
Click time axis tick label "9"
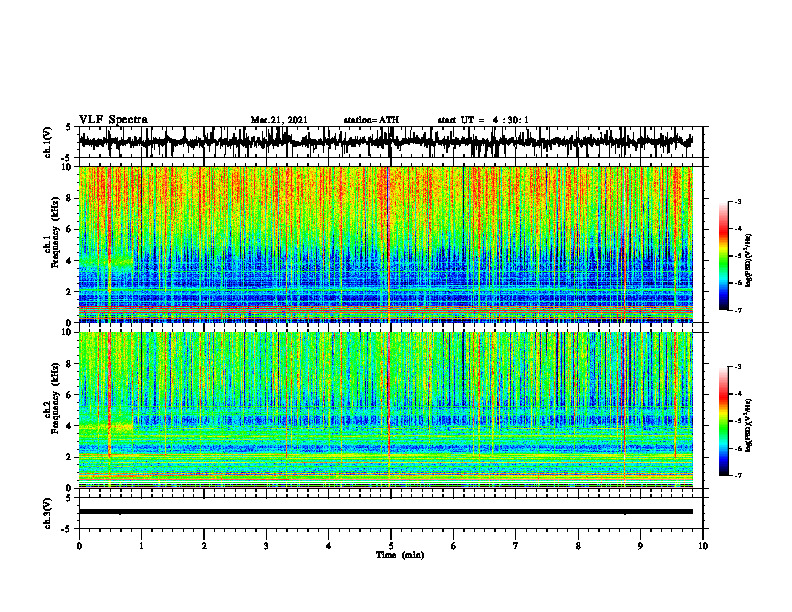[640, 546]
